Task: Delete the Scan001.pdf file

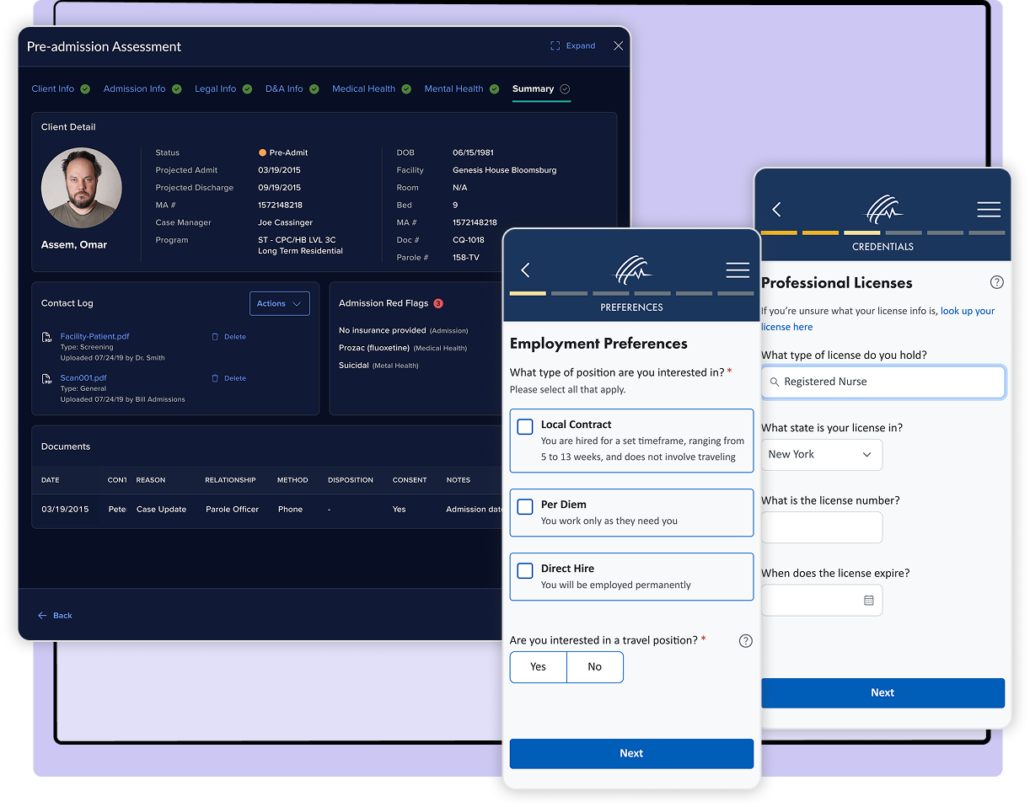Action: click(x=229, y=378)
